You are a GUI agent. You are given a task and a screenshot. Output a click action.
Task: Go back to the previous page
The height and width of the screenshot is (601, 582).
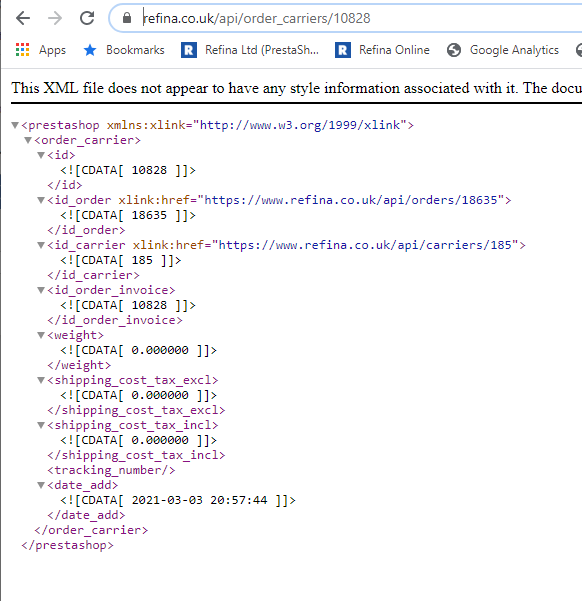(23, 18)
